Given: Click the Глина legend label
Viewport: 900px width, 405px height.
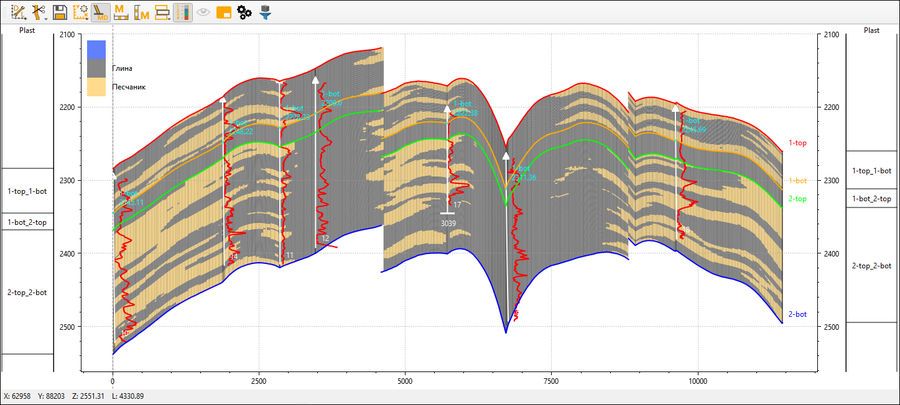Looking at the screenshot, I should pyautogui.click(x=122, y=69).
